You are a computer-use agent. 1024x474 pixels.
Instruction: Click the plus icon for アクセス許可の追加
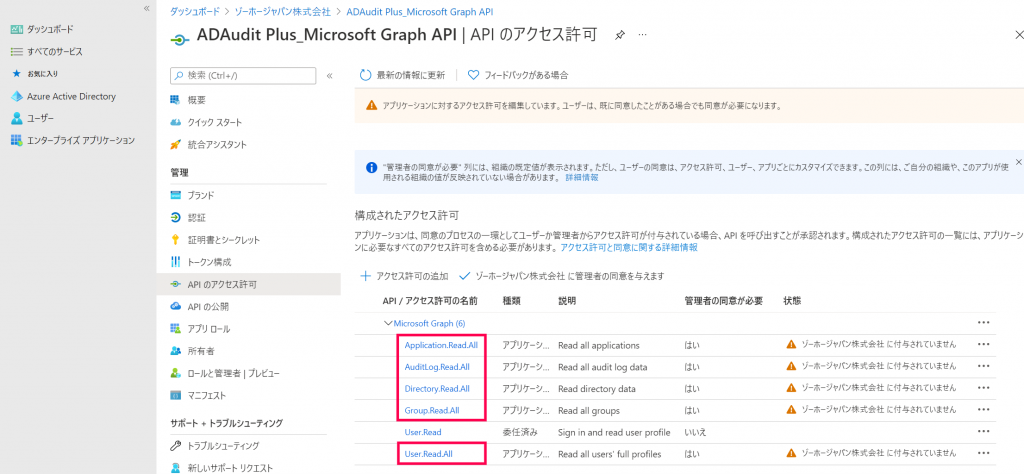pos(366,275)
